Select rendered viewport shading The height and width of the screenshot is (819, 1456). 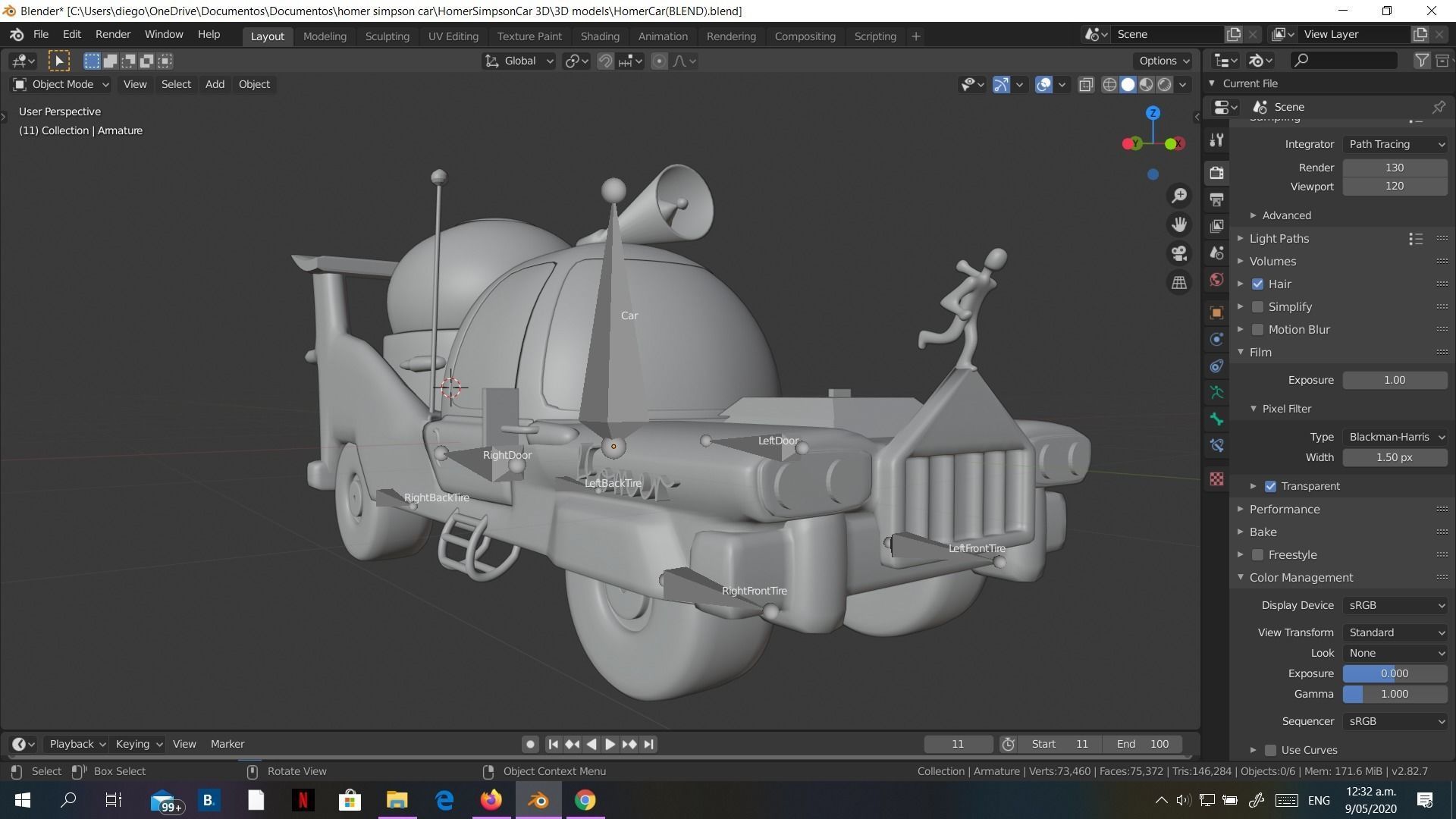point(1164,84)
